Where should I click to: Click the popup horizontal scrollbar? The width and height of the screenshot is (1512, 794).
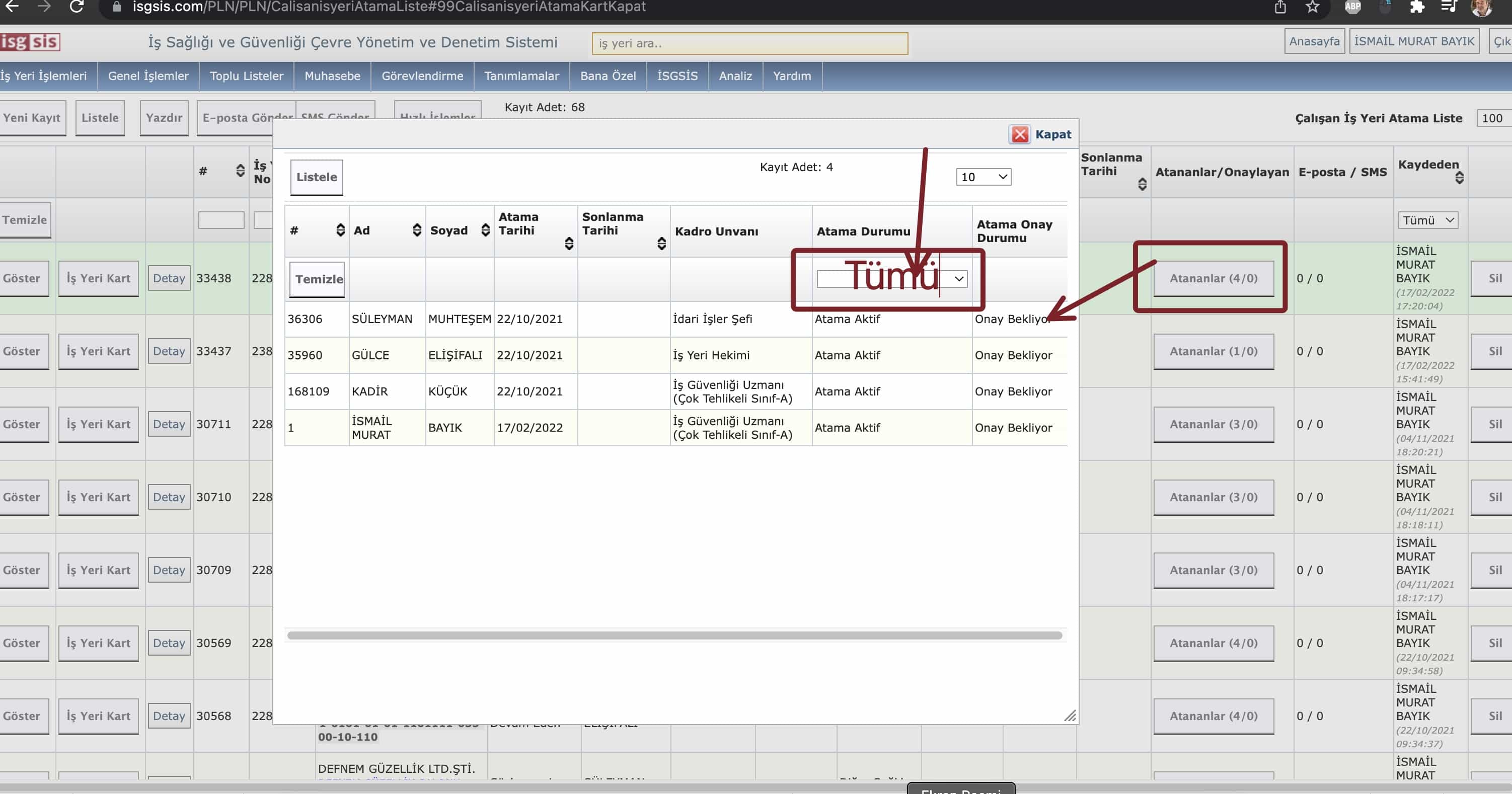(x=674, y=636)
